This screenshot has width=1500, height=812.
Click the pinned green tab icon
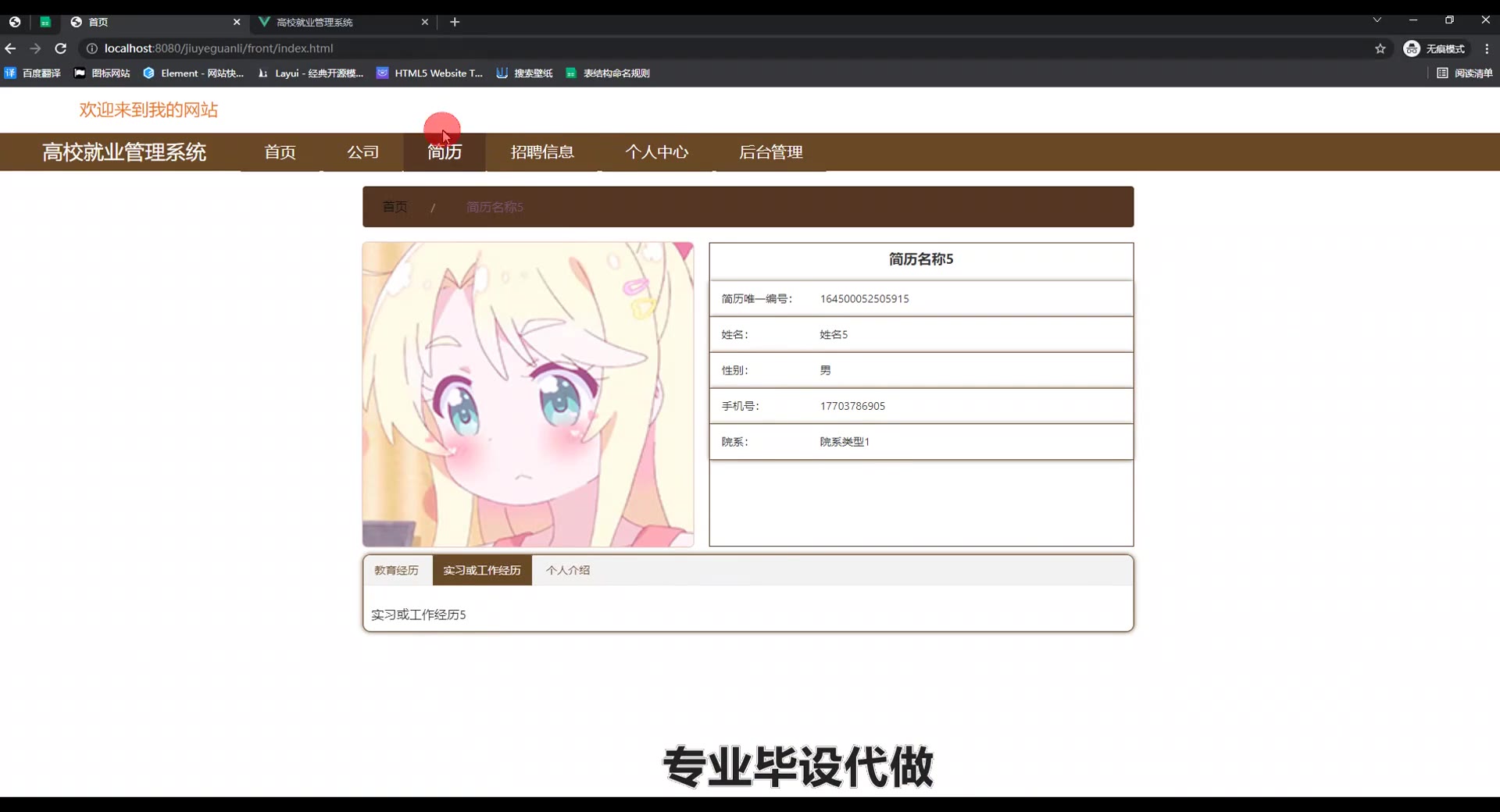pos(45,22)
